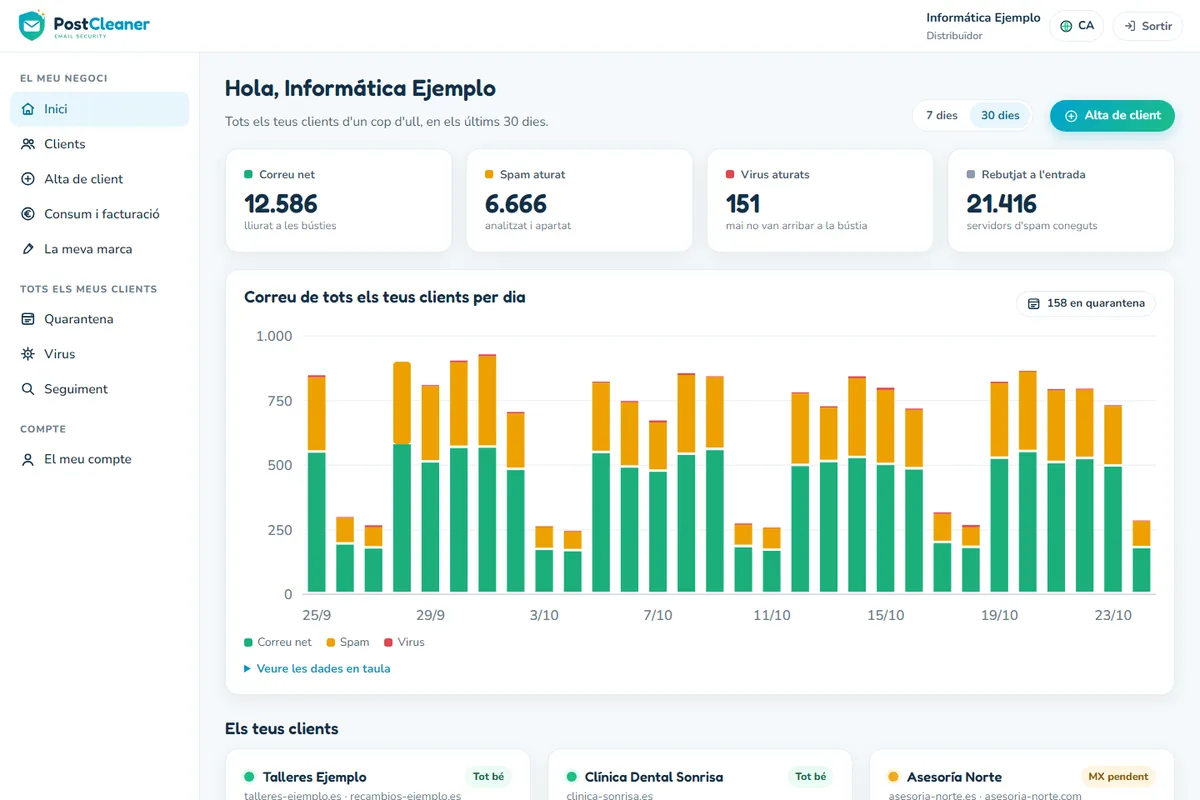Open El meu compte user icon

[28, 459]
